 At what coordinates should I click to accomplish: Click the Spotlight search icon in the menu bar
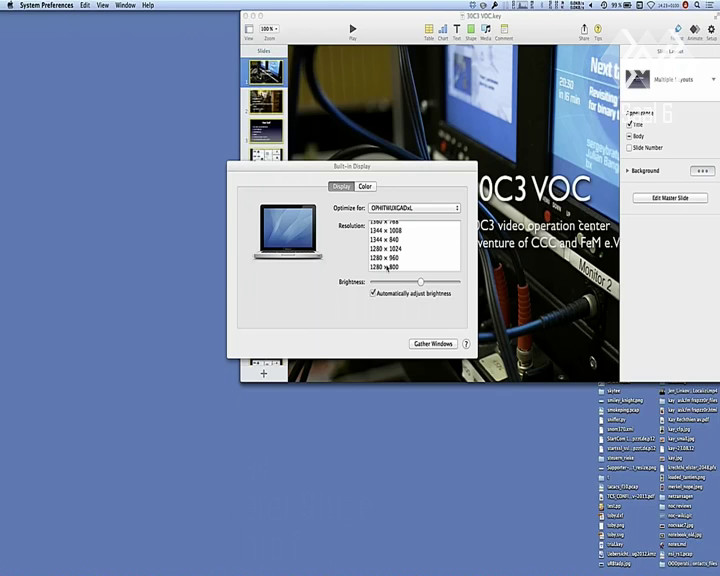coord(697,5)
